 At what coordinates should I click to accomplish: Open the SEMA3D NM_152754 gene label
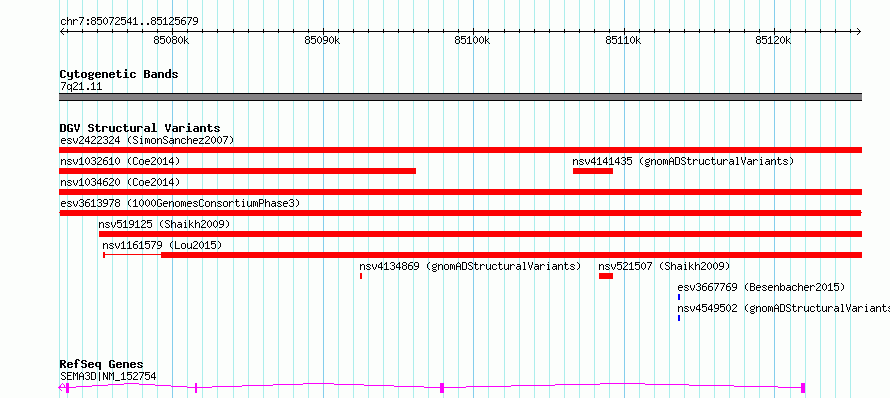click(x=108, y=376)
